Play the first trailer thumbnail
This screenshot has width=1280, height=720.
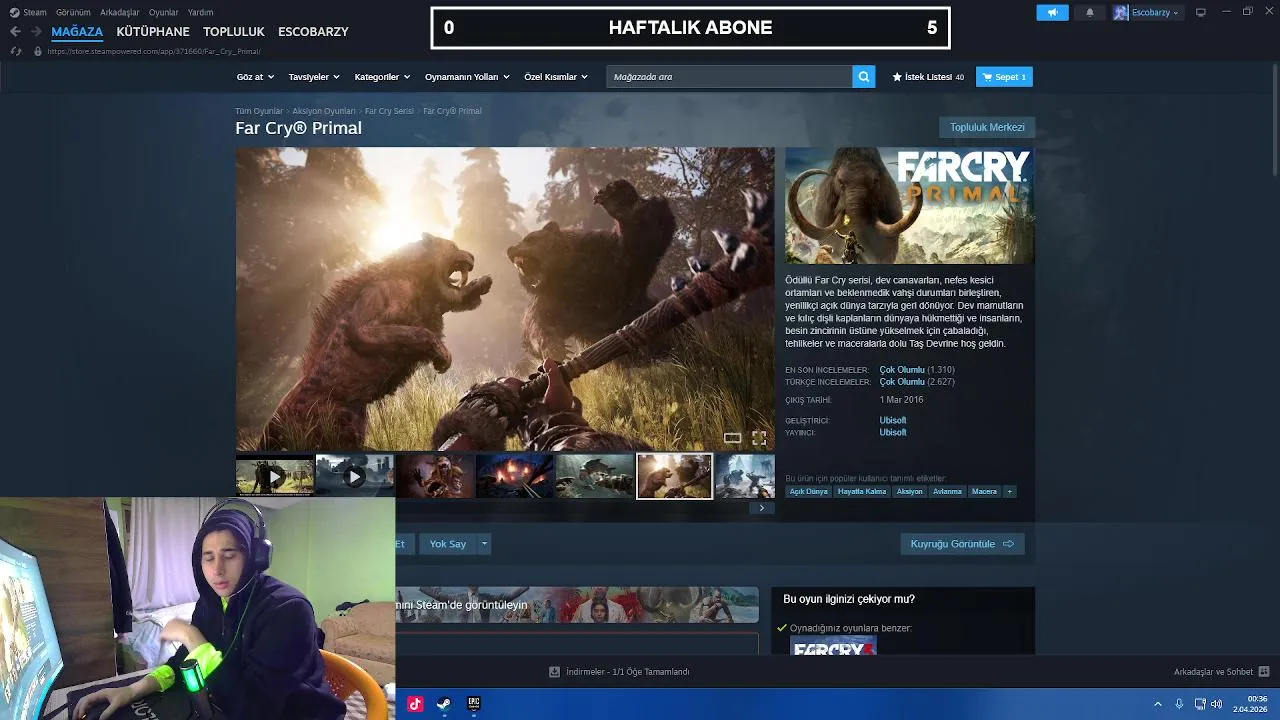coord(275,477)
